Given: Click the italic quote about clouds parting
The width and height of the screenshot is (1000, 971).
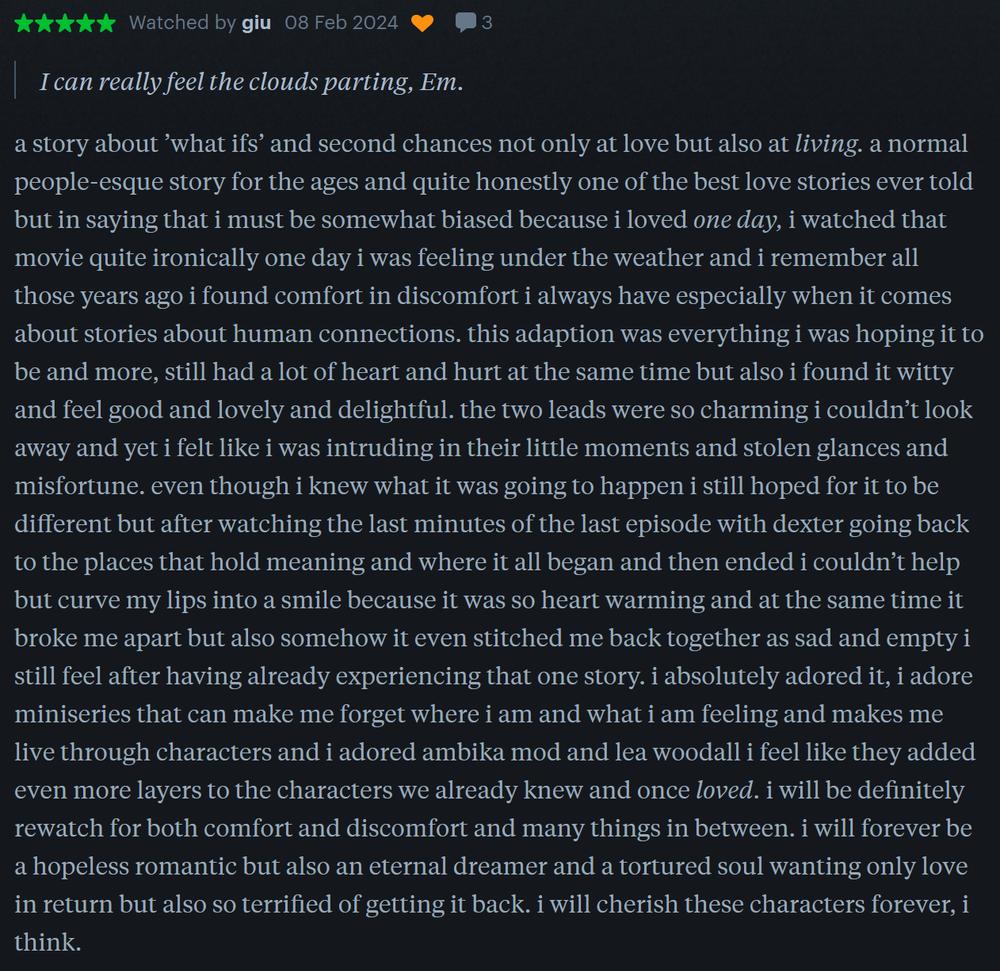Looking at the screenshot, I should (251, 82).
